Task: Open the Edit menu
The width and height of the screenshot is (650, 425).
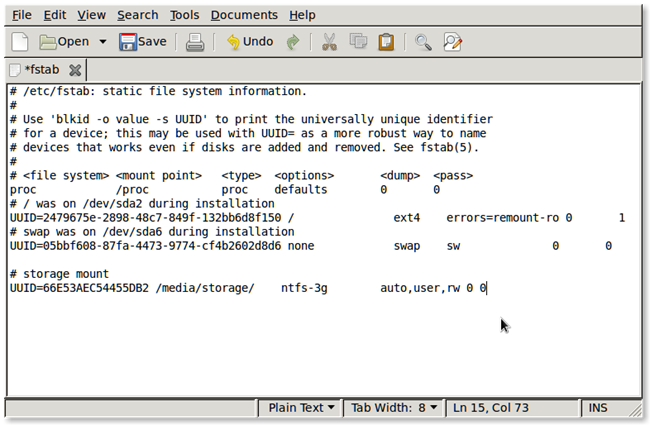Action: coord(55,15)
